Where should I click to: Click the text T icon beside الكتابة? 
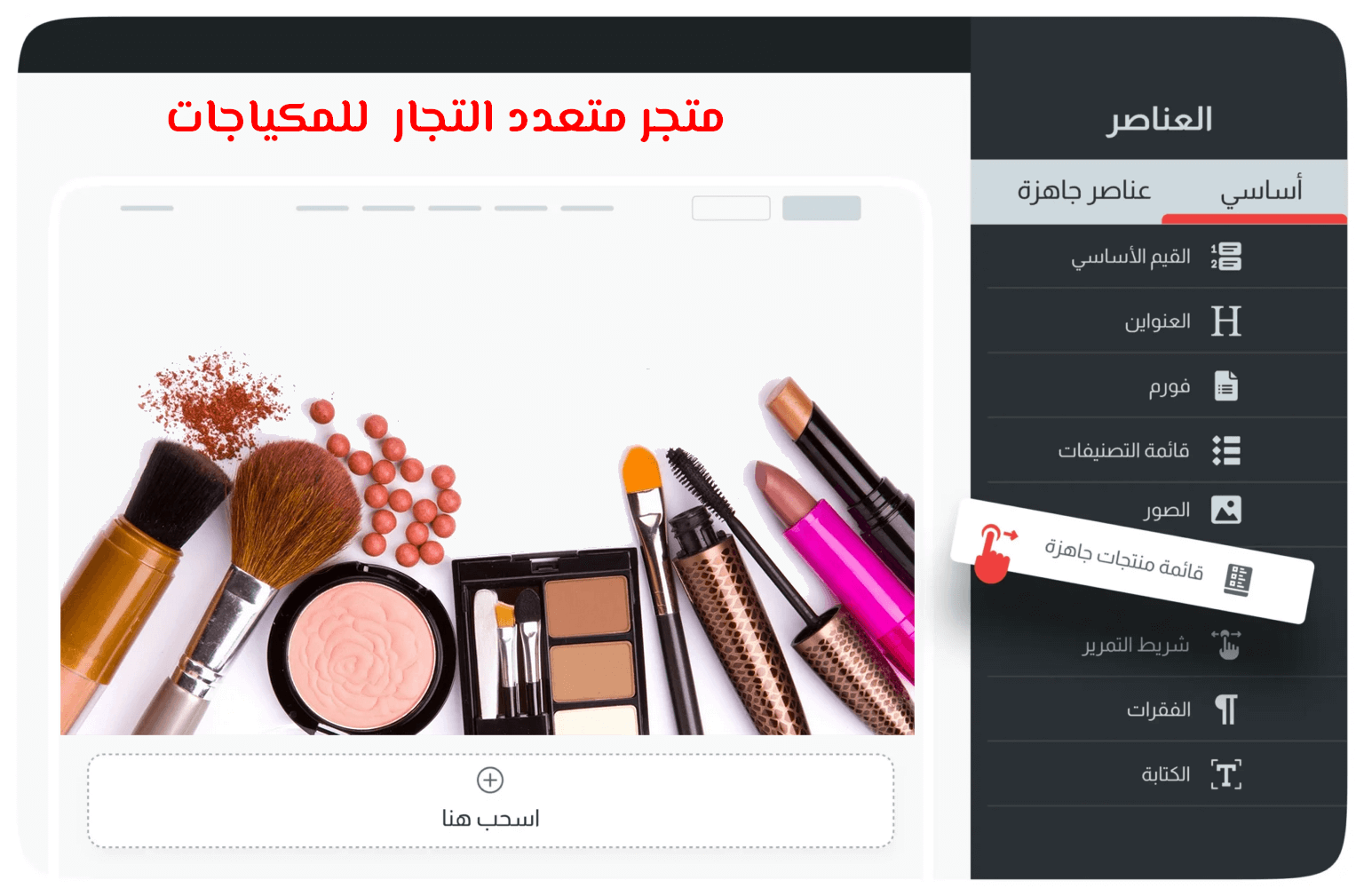1226,774
